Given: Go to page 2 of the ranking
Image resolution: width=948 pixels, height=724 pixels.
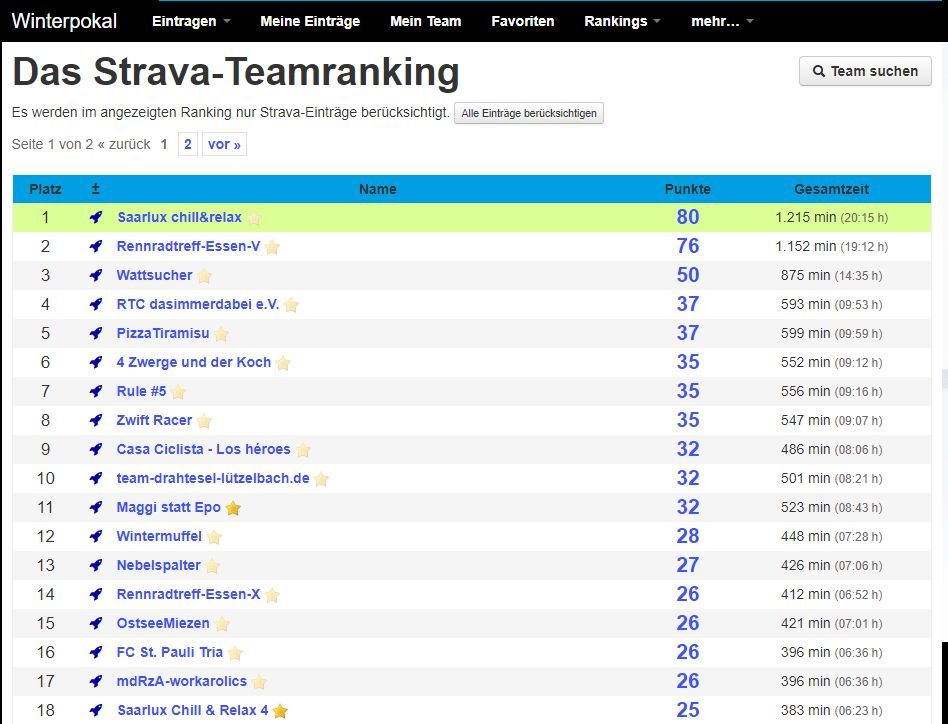Looking at the screenshot, I should click(187, 144).
